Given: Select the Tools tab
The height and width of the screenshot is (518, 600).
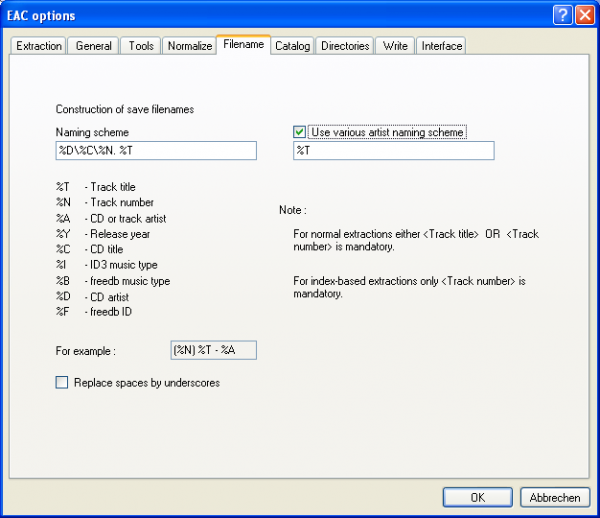Looking at the screenshot, I should click(141, 46).
